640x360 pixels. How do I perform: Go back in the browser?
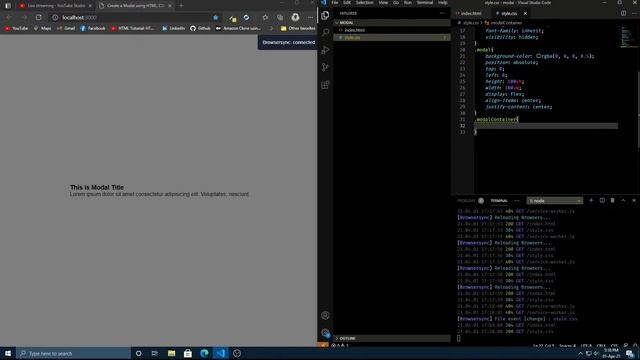point(9,18)
